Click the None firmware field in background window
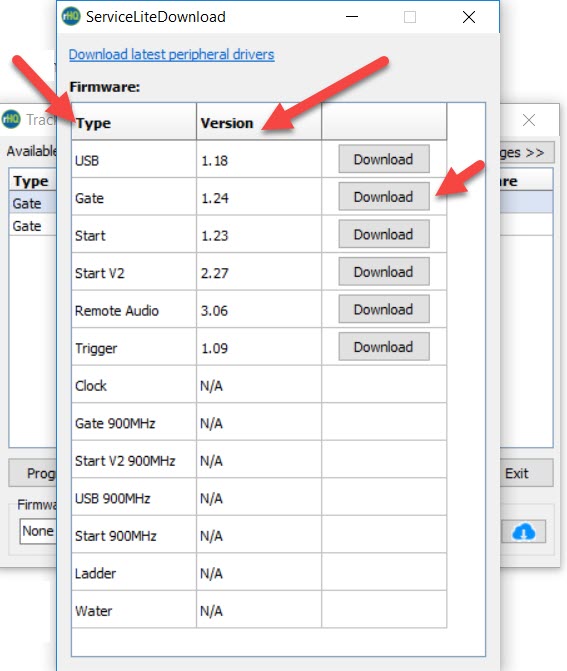This screenshot has height=671, width=567. [38, 531]
